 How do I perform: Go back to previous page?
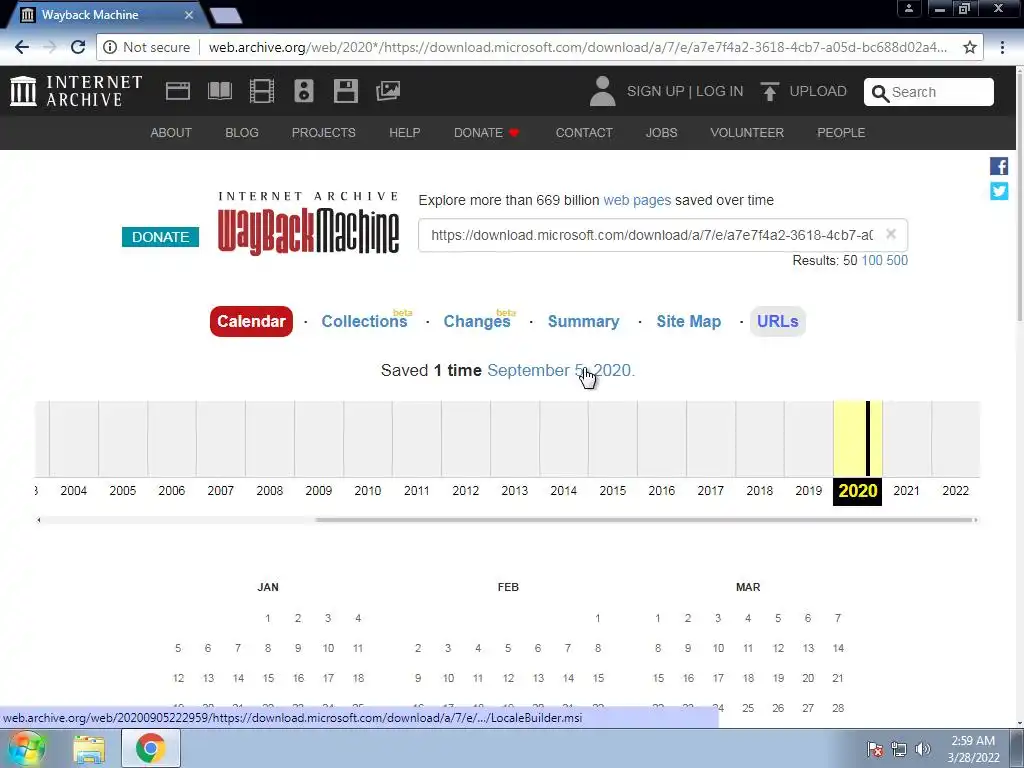(x=22, y=47)
